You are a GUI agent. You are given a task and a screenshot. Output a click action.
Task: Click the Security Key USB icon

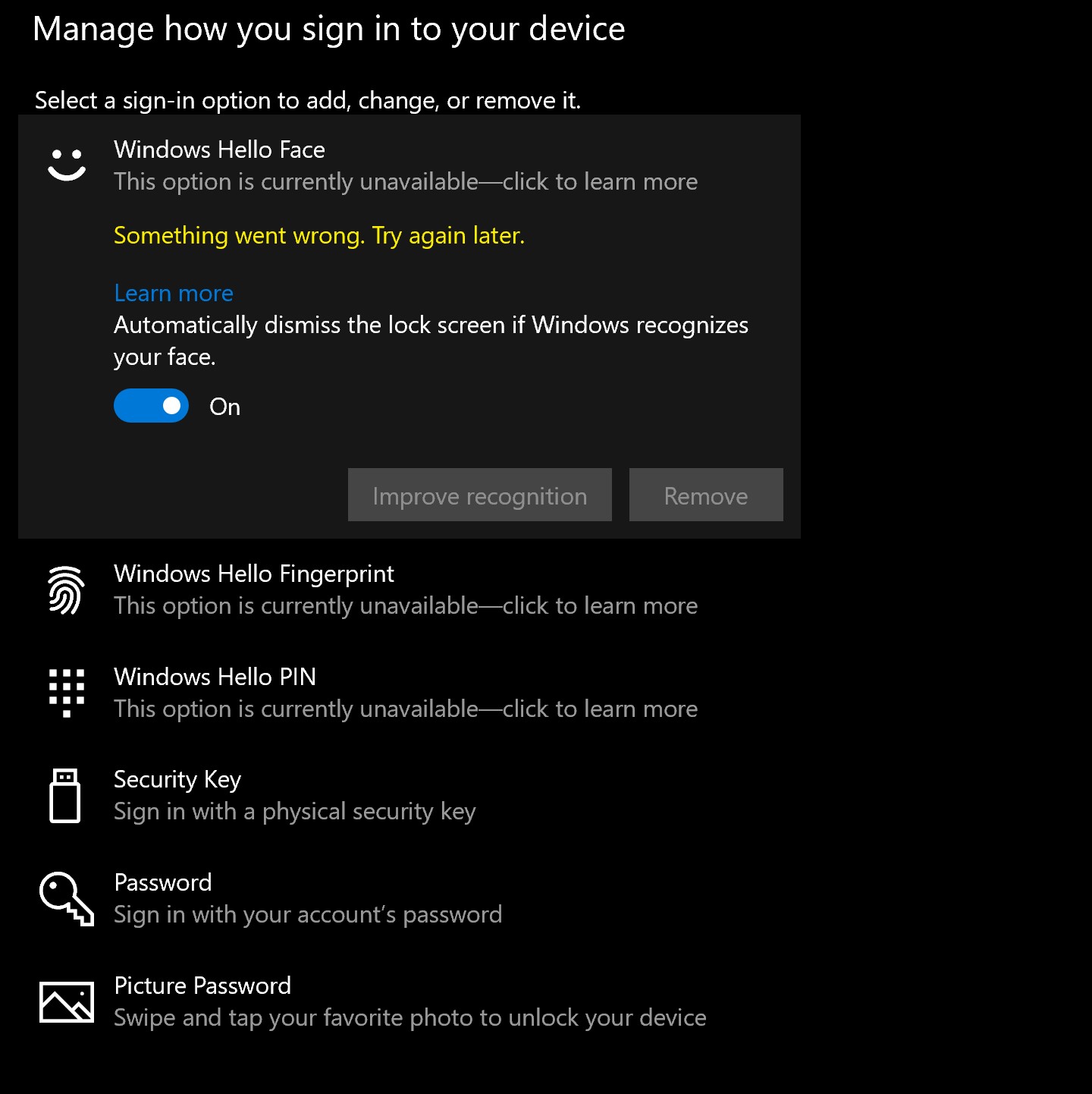[x=65, y=796]
